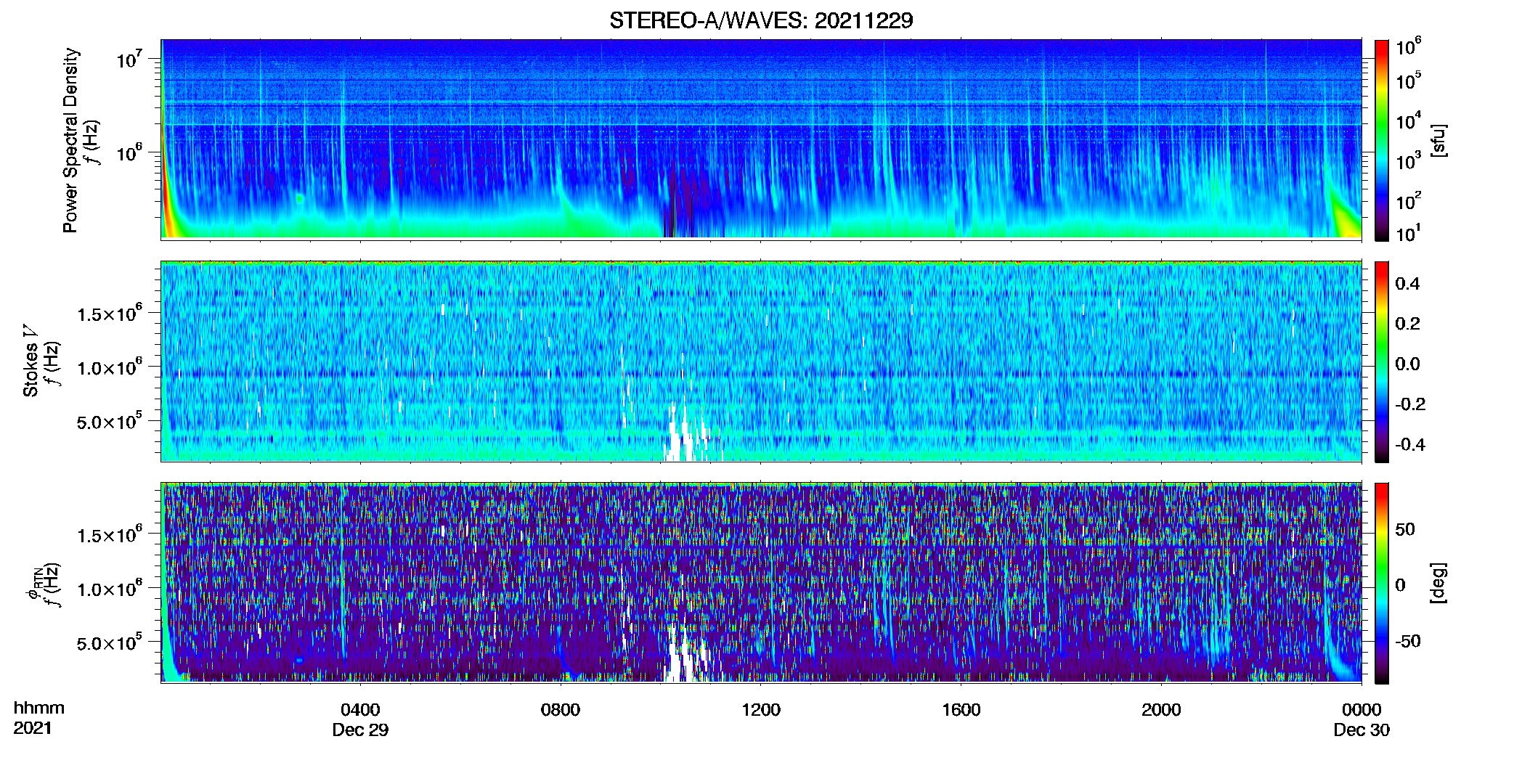1522x784 pixels.
Task: Click the "hhmm" time format label
Action: click(x=39, y=709)
